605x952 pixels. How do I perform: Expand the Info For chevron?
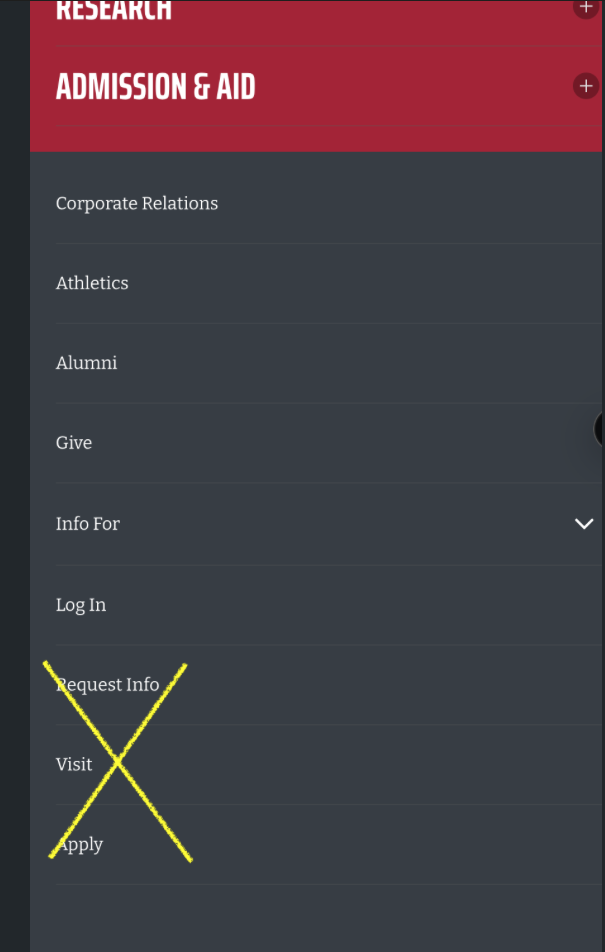click(x=584, y=524)
